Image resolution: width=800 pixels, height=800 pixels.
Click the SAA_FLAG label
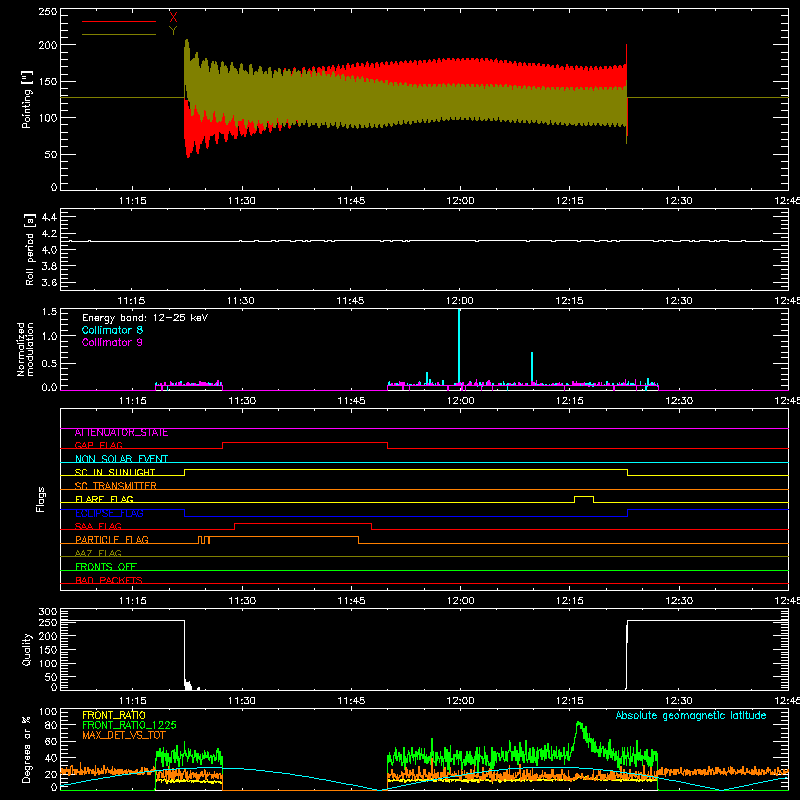98,526
